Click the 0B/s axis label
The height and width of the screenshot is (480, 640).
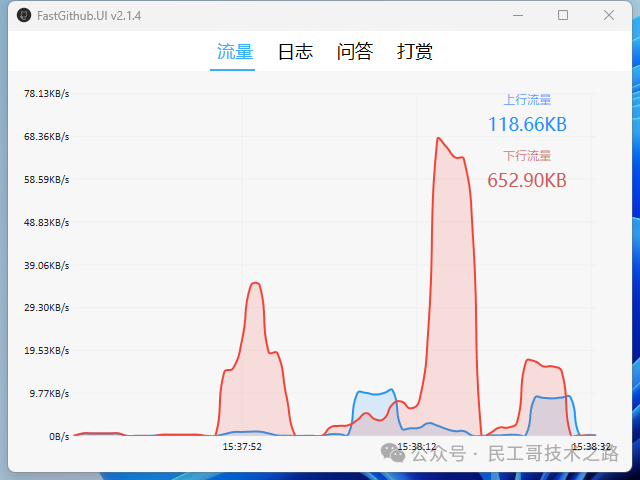click(59, 436)
